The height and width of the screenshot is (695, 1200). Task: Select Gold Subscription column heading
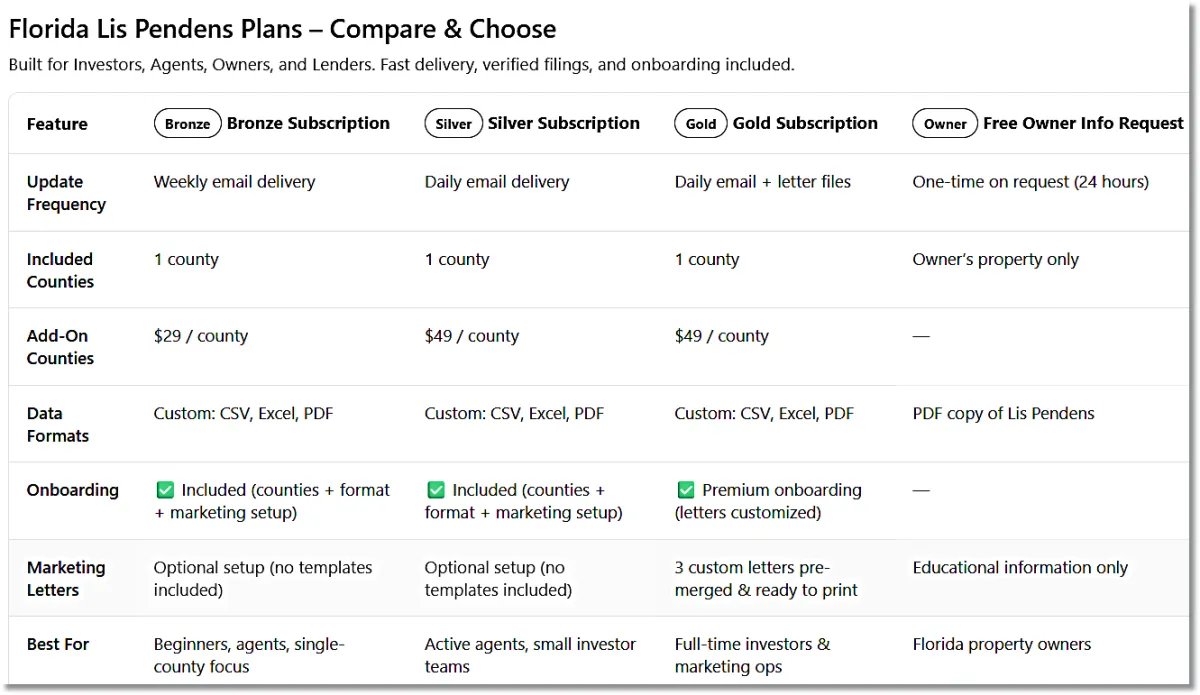(x=805, y=123)
